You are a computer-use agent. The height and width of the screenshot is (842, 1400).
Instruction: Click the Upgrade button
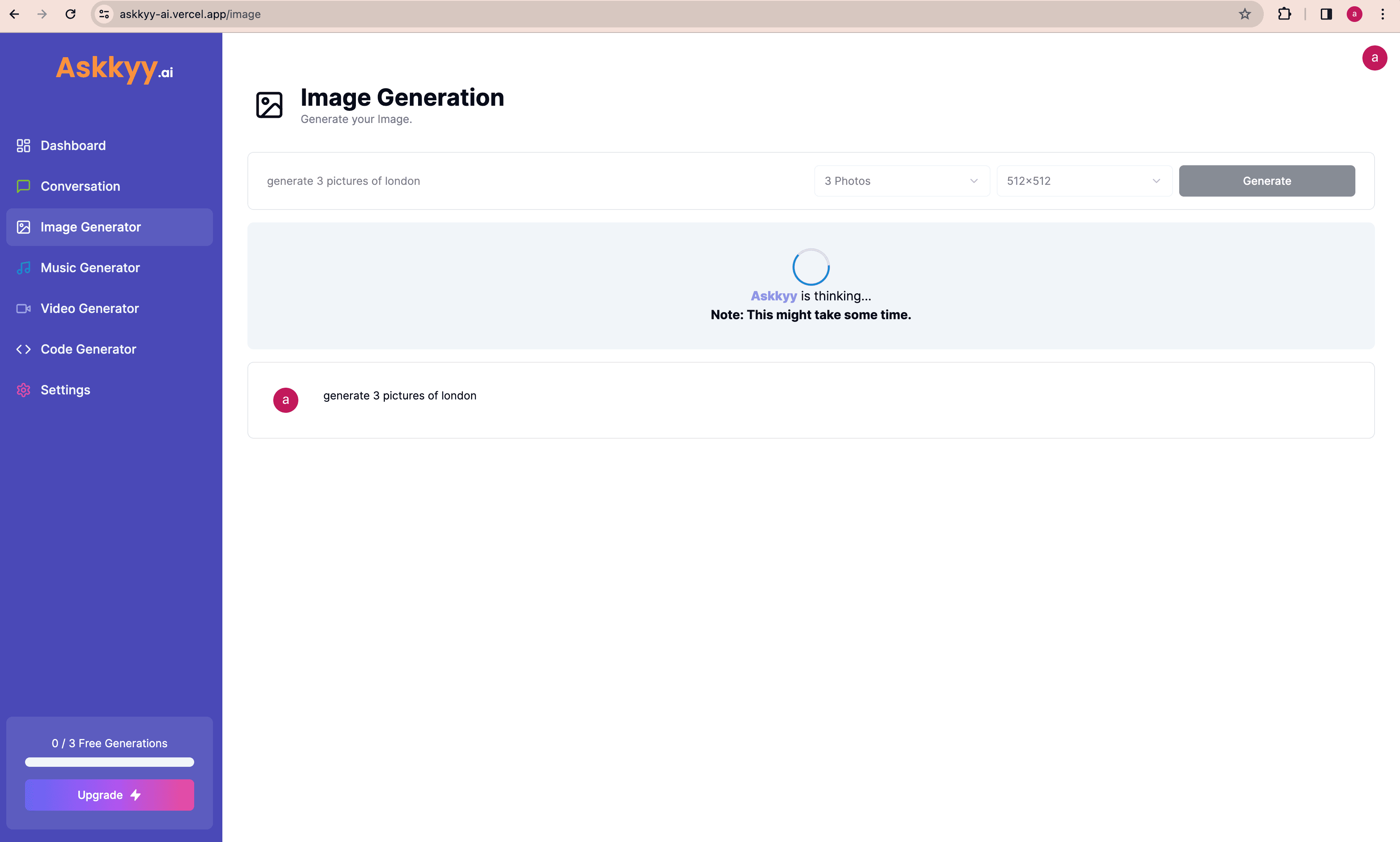pos(110,795)
